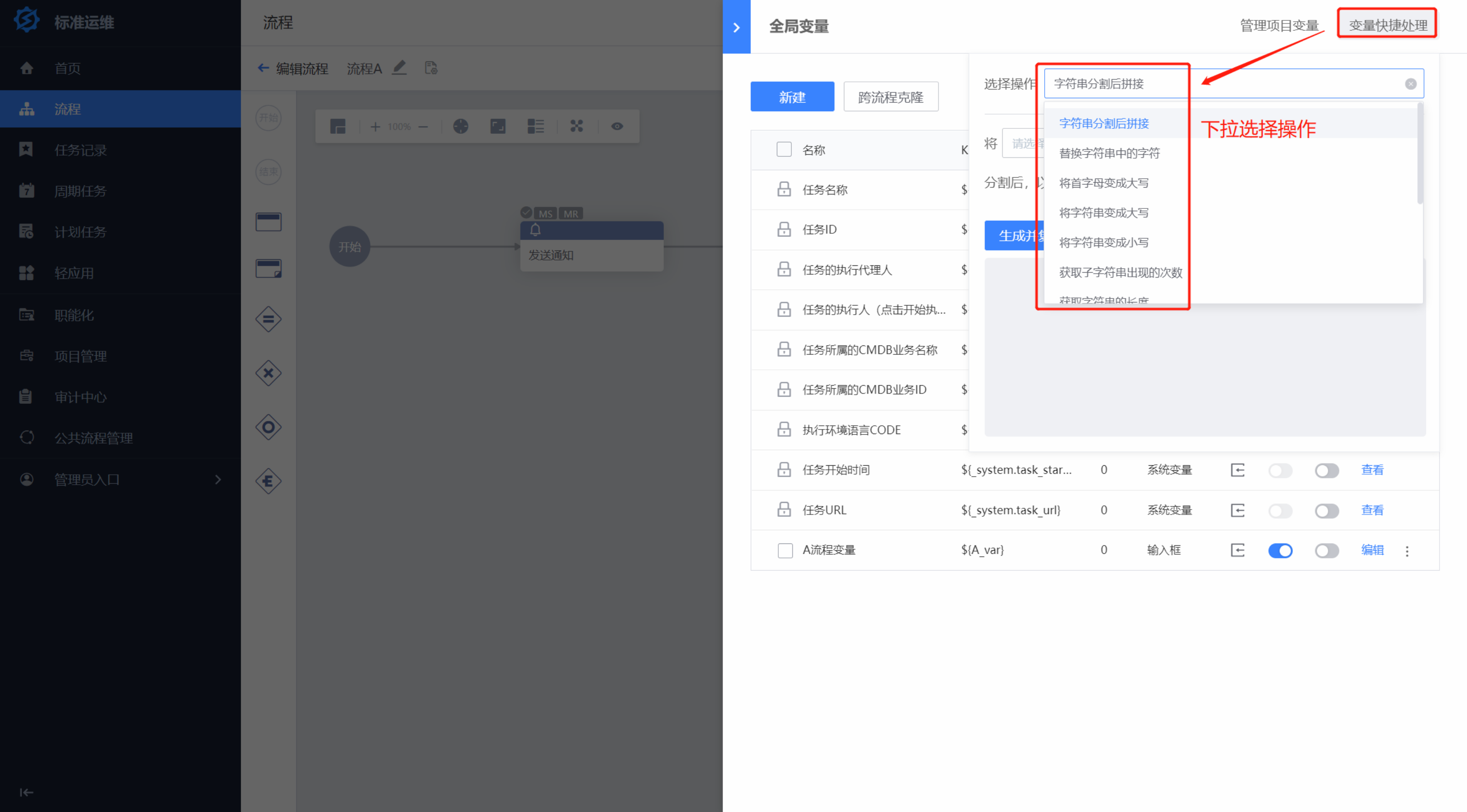
Task: Check the checkbox for A流程变量 row
Action: pos(785,551)
